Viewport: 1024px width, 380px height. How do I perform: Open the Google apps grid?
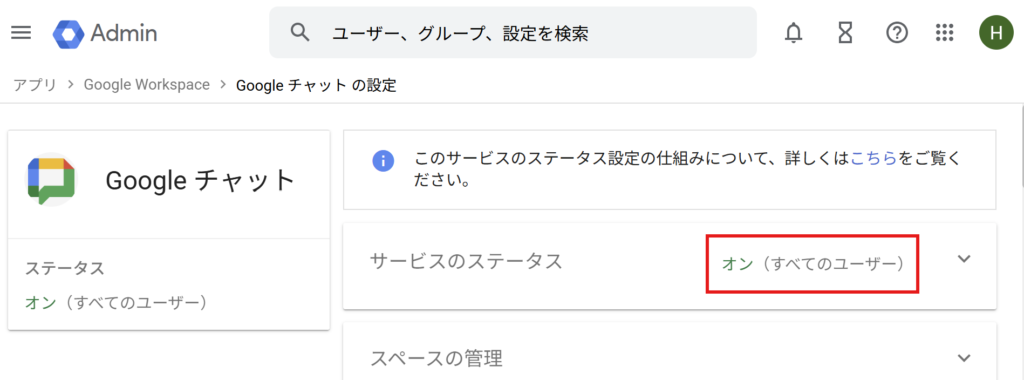(944, 33)
